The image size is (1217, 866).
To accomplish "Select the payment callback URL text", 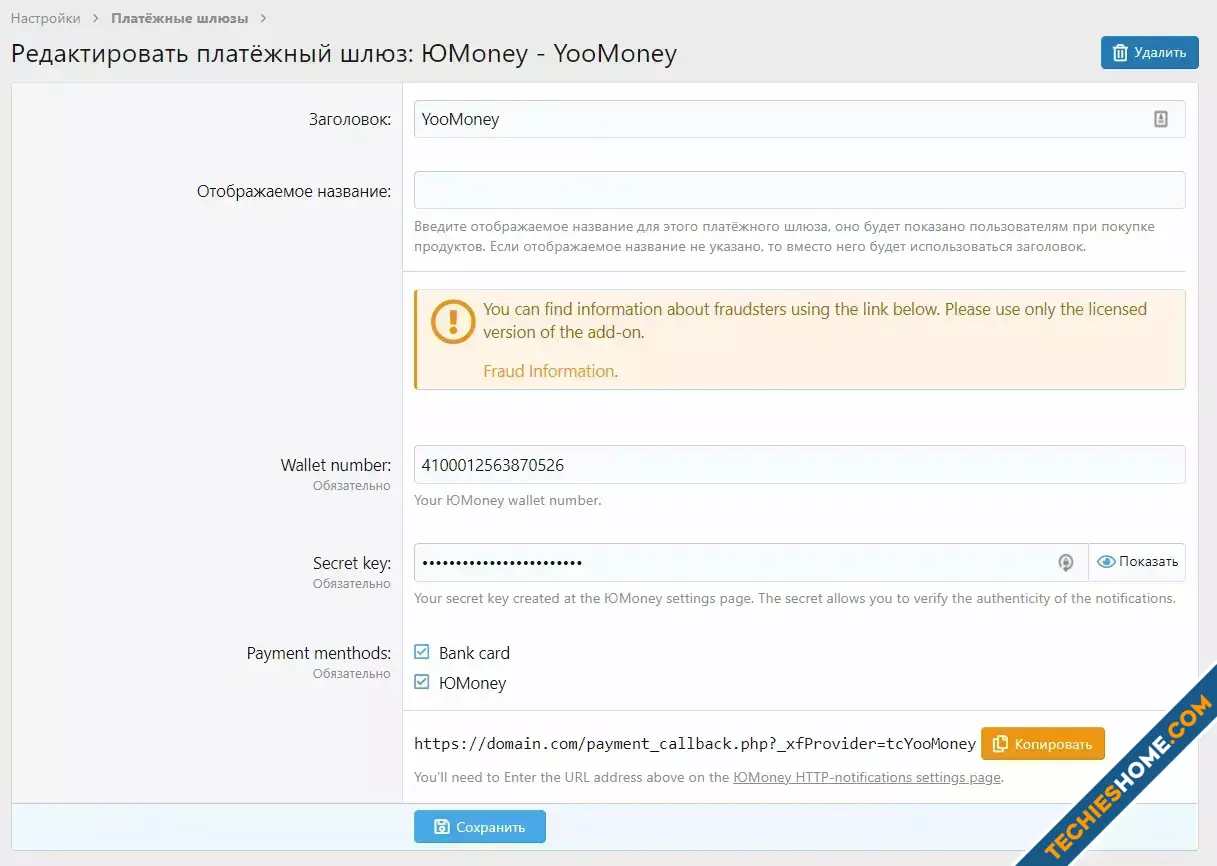I will [x=695, y=744].
